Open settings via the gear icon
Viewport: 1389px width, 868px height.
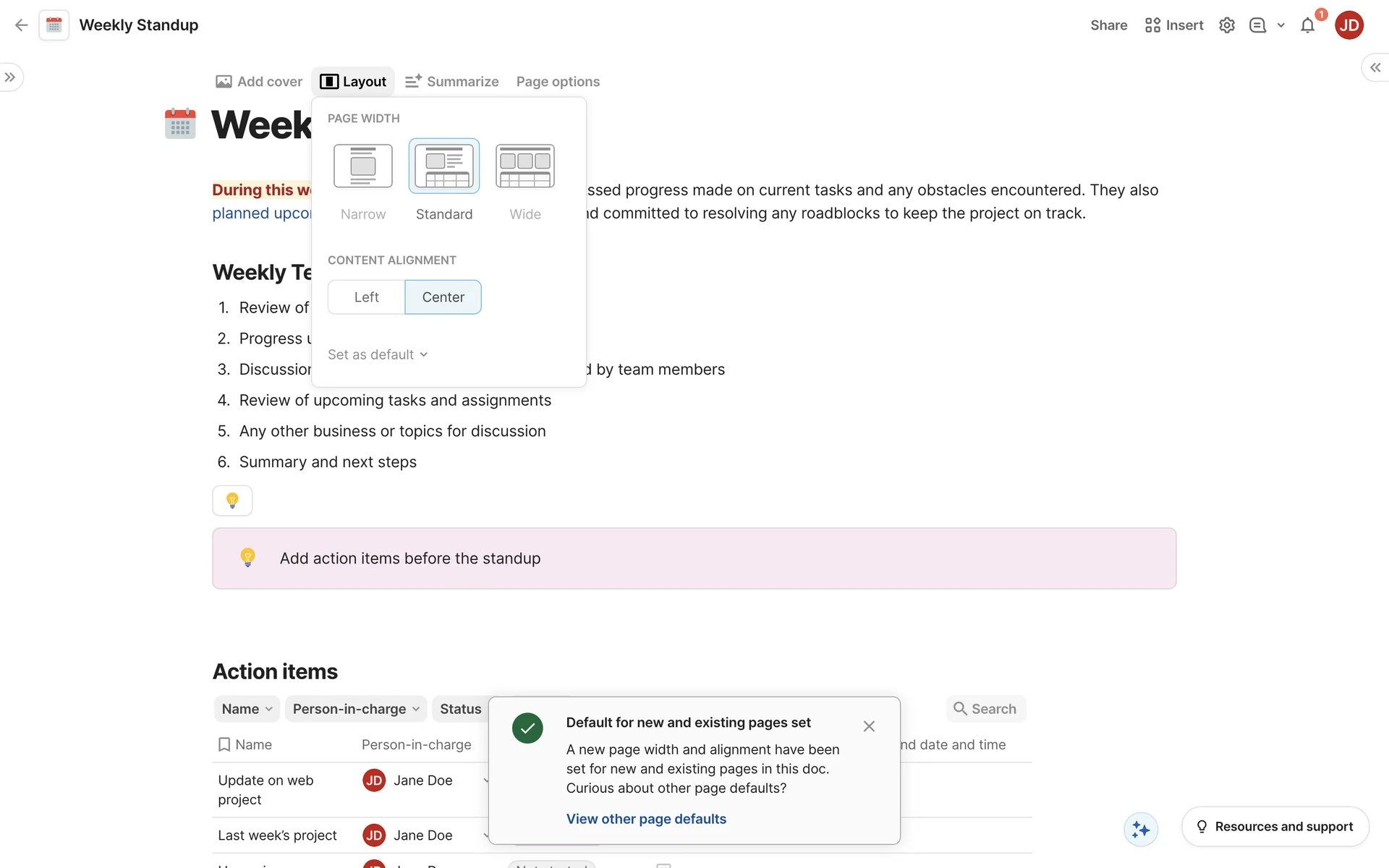click(x=1226, y=25)
